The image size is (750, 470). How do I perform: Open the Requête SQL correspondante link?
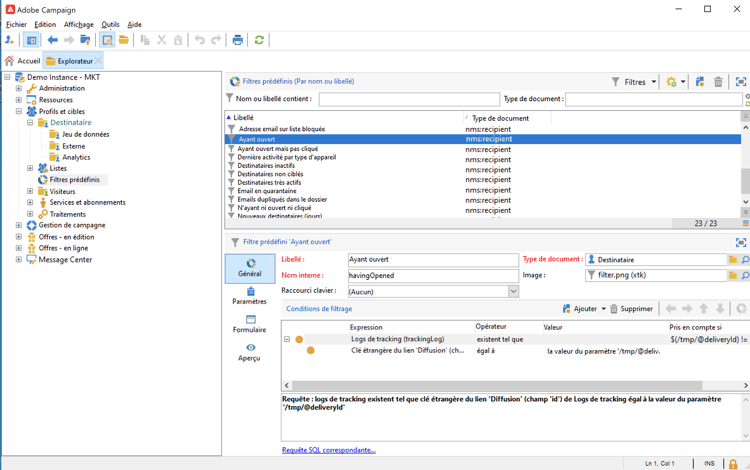[x=329, y=450]
